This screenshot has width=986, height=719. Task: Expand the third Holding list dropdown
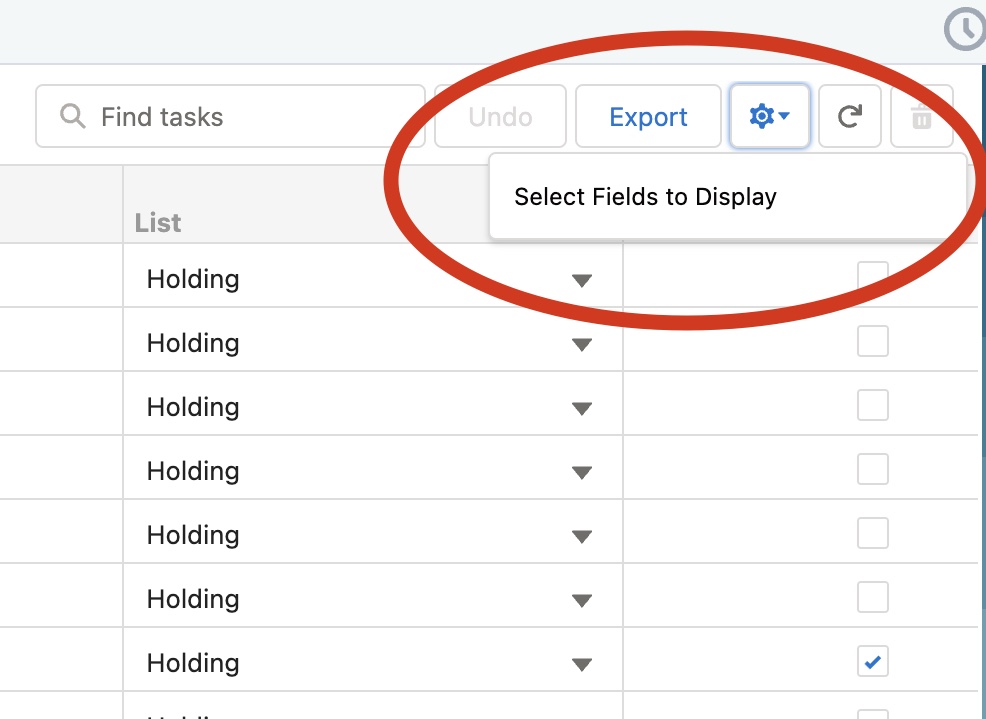582,409
